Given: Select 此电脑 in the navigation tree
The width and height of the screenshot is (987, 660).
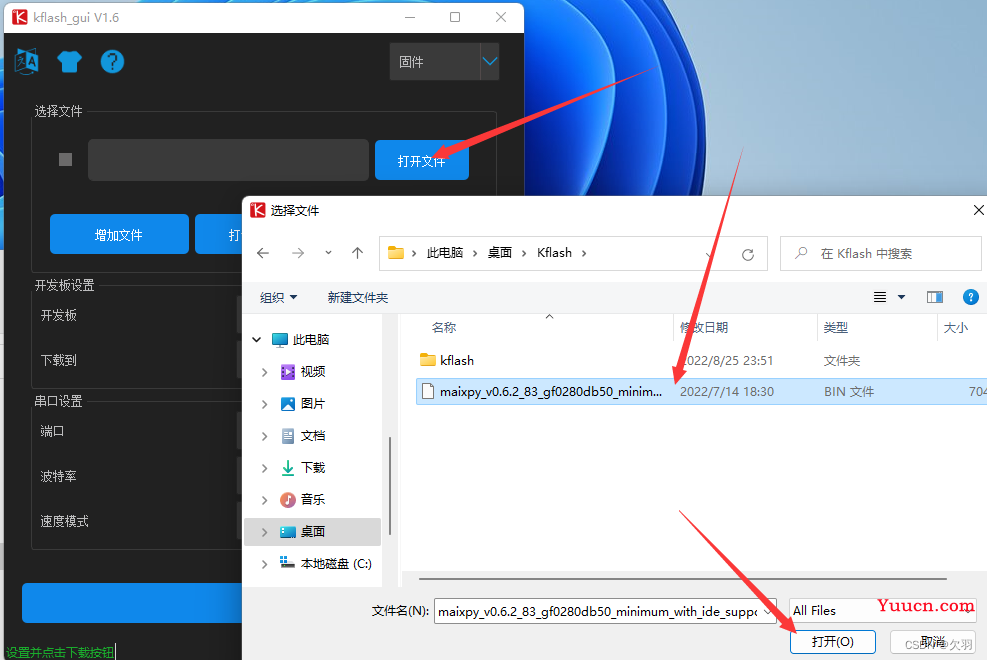Looking at the screenshot, I should pos(311,340).
